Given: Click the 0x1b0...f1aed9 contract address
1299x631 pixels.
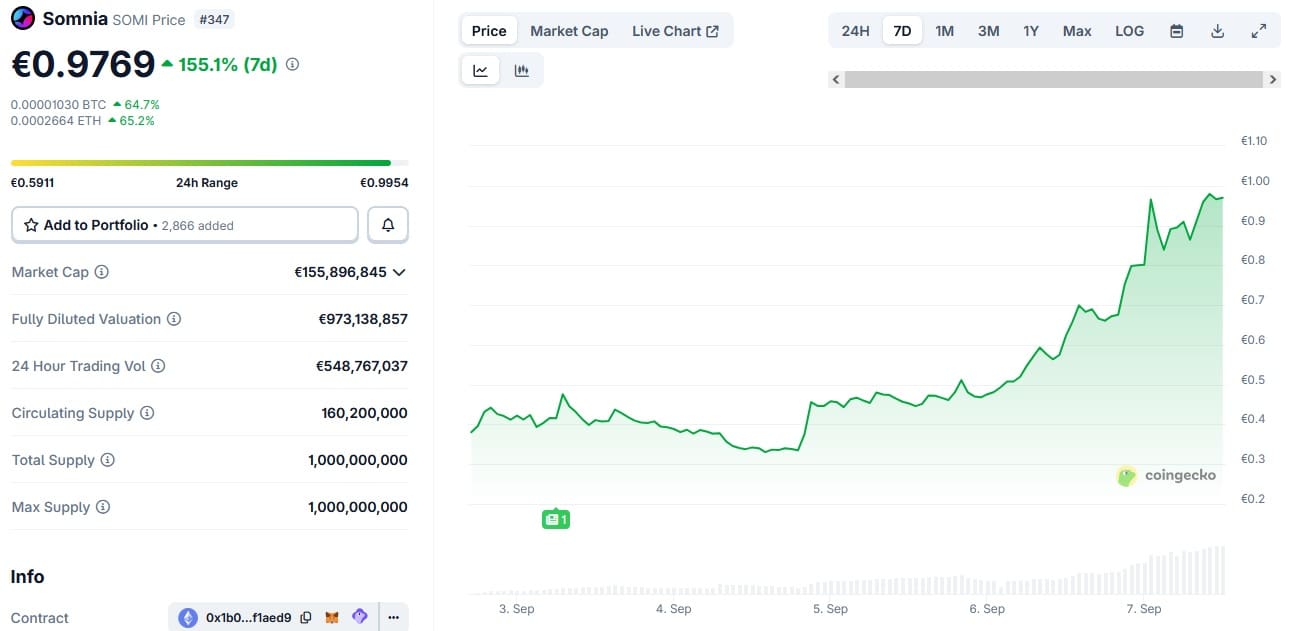Looking at the screenshot, I should 249,618.
